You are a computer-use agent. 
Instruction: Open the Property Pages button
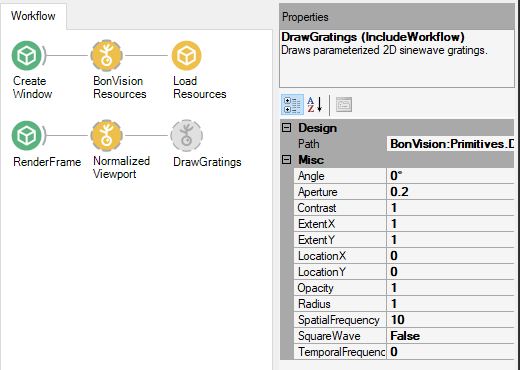tap(344, 105)
